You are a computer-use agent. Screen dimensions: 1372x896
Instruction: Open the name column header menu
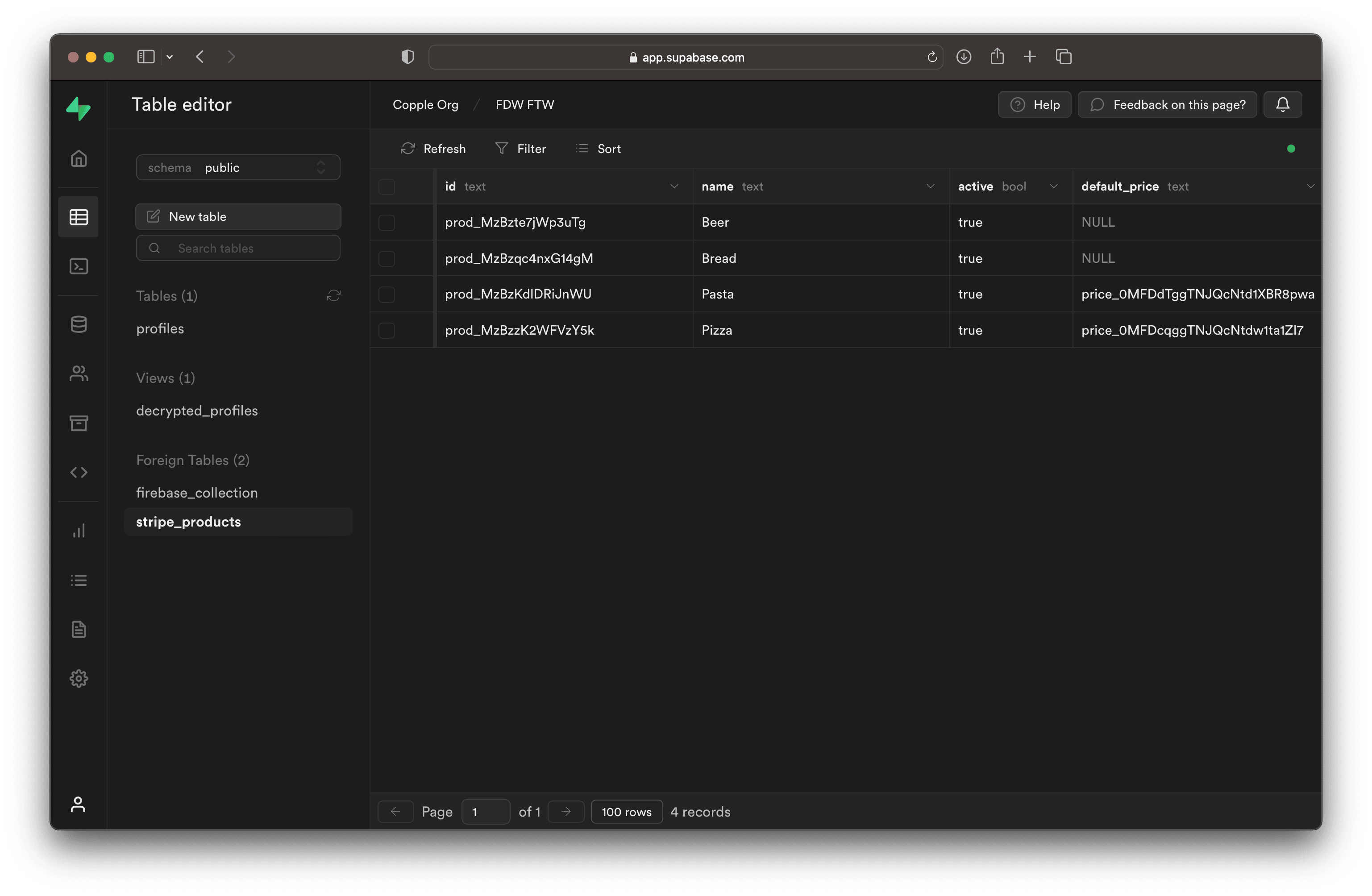[930, 186]
